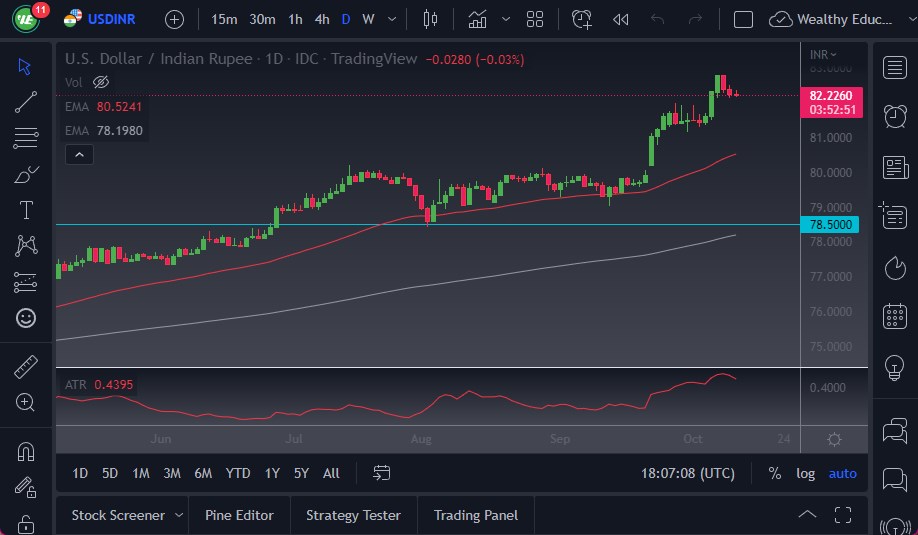This screenshot has height=535, width=918.
Task: Click the USDINR symbol search button
Action: point(105,19)
